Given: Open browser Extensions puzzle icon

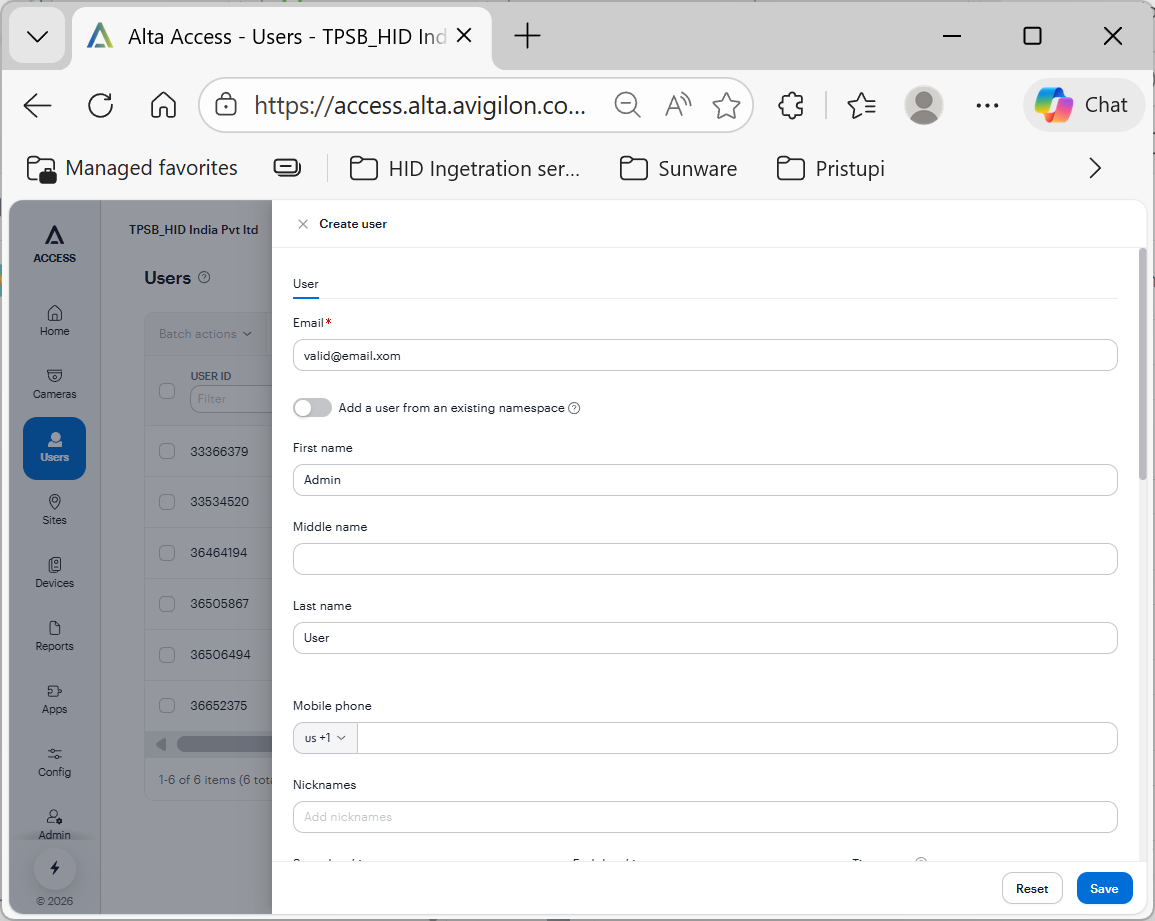Looking at the screenshot, I should 791,105.
